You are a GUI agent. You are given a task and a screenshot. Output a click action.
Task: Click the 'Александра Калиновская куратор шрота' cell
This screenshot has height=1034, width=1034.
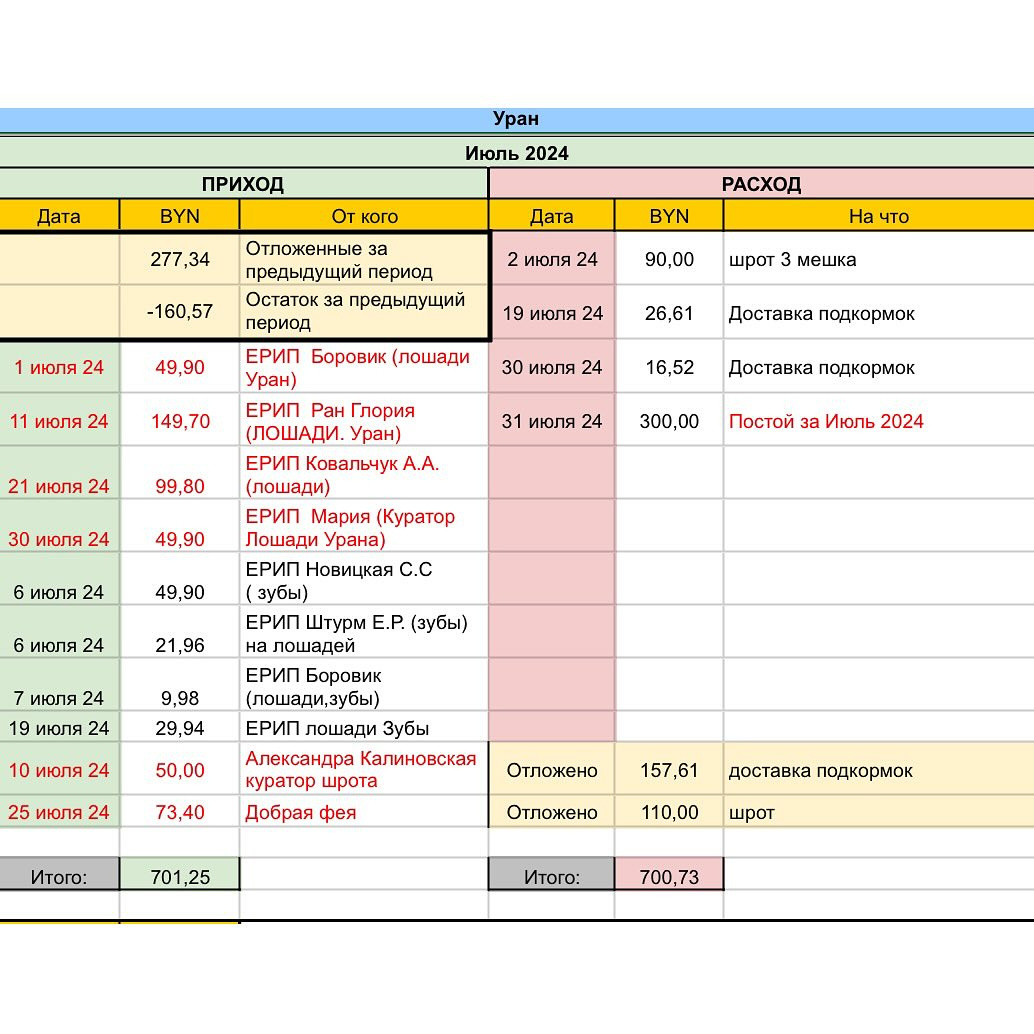coord(364,770)
